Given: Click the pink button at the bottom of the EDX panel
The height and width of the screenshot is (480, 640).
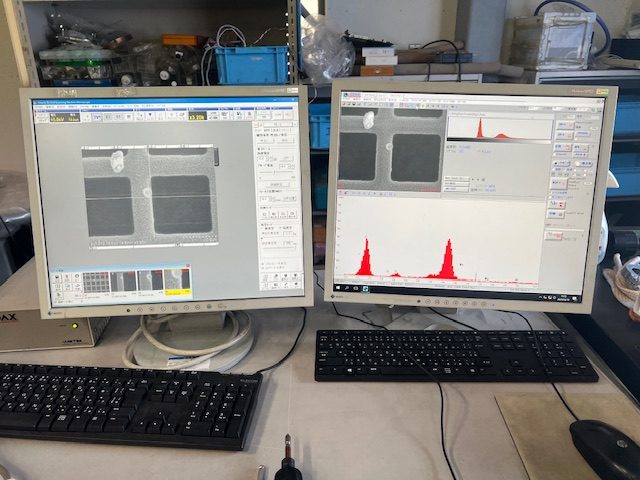Looking at the screenshot, I should [553, 236].
